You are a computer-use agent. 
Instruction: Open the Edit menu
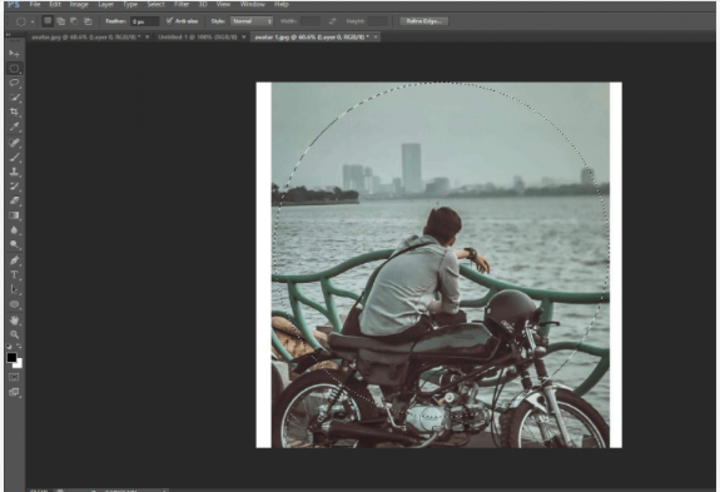pyautogui.click(x=55, y=5)
